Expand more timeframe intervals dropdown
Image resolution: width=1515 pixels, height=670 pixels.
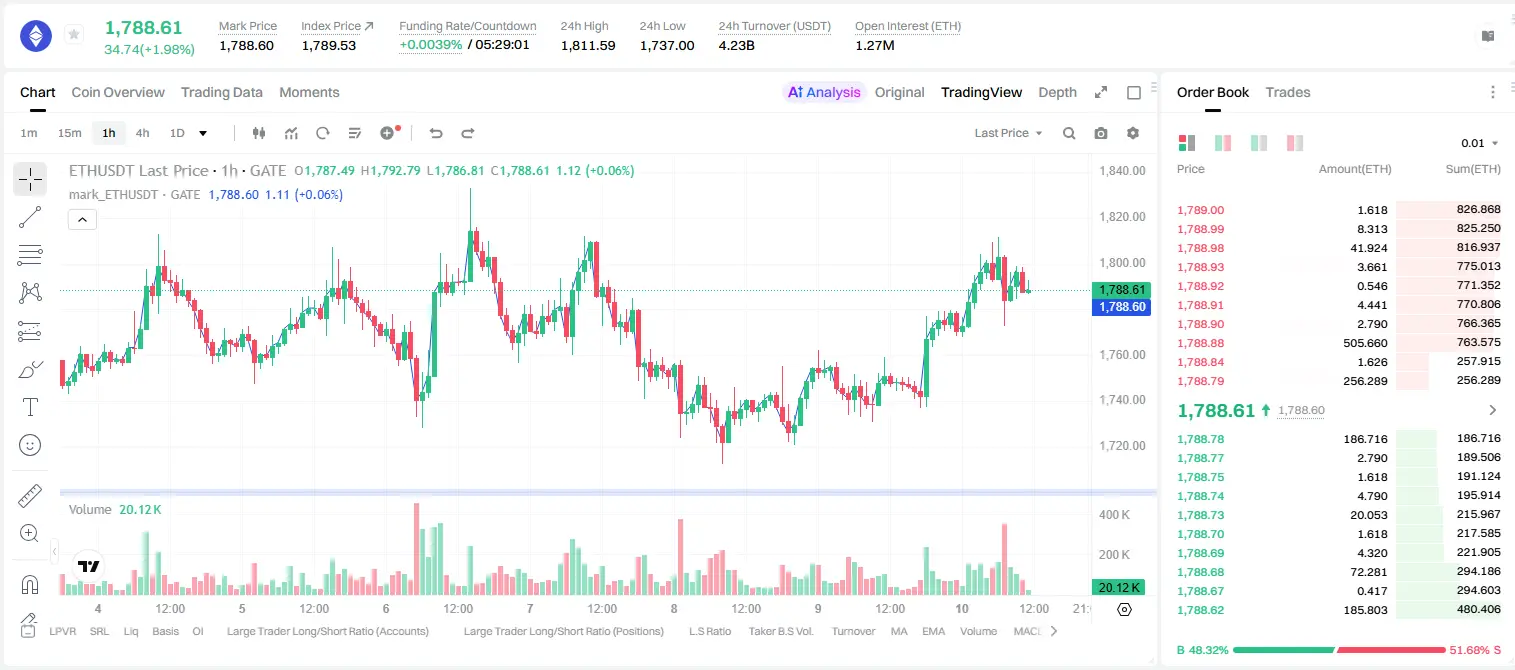[203, 133]
